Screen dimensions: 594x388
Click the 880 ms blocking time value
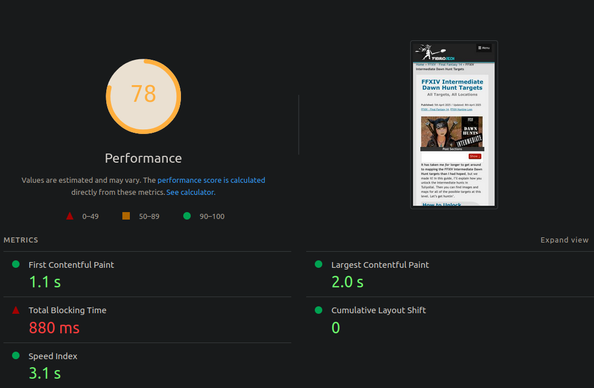(x=54, y=328)
